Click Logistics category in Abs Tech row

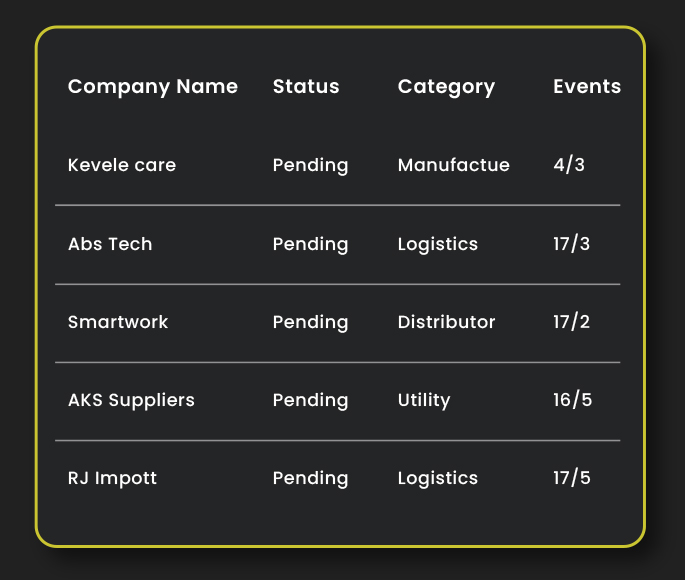[x=437, y=244]
